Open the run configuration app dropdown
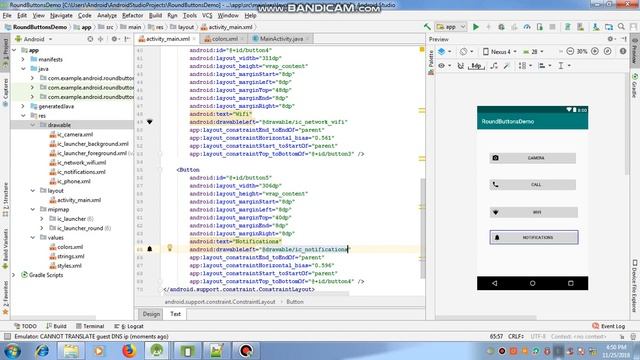 [451, 27]
